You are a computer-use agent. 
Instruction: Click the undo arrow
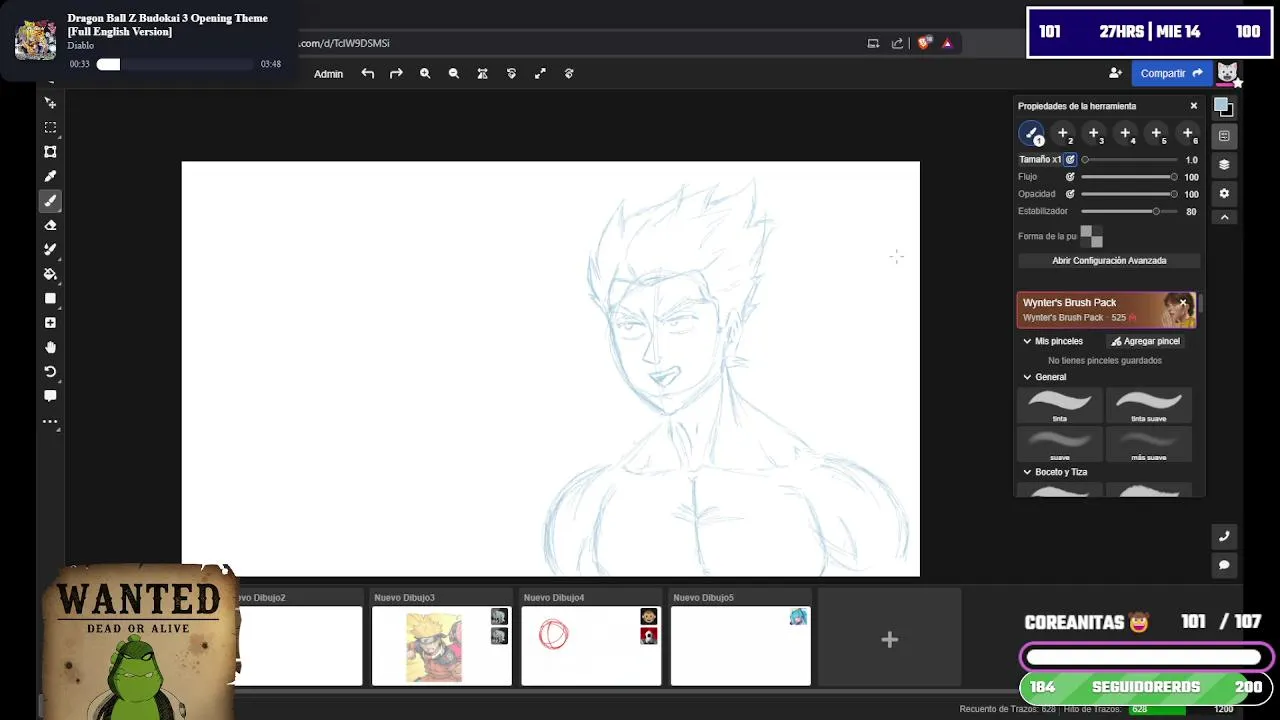click(368, 73)
